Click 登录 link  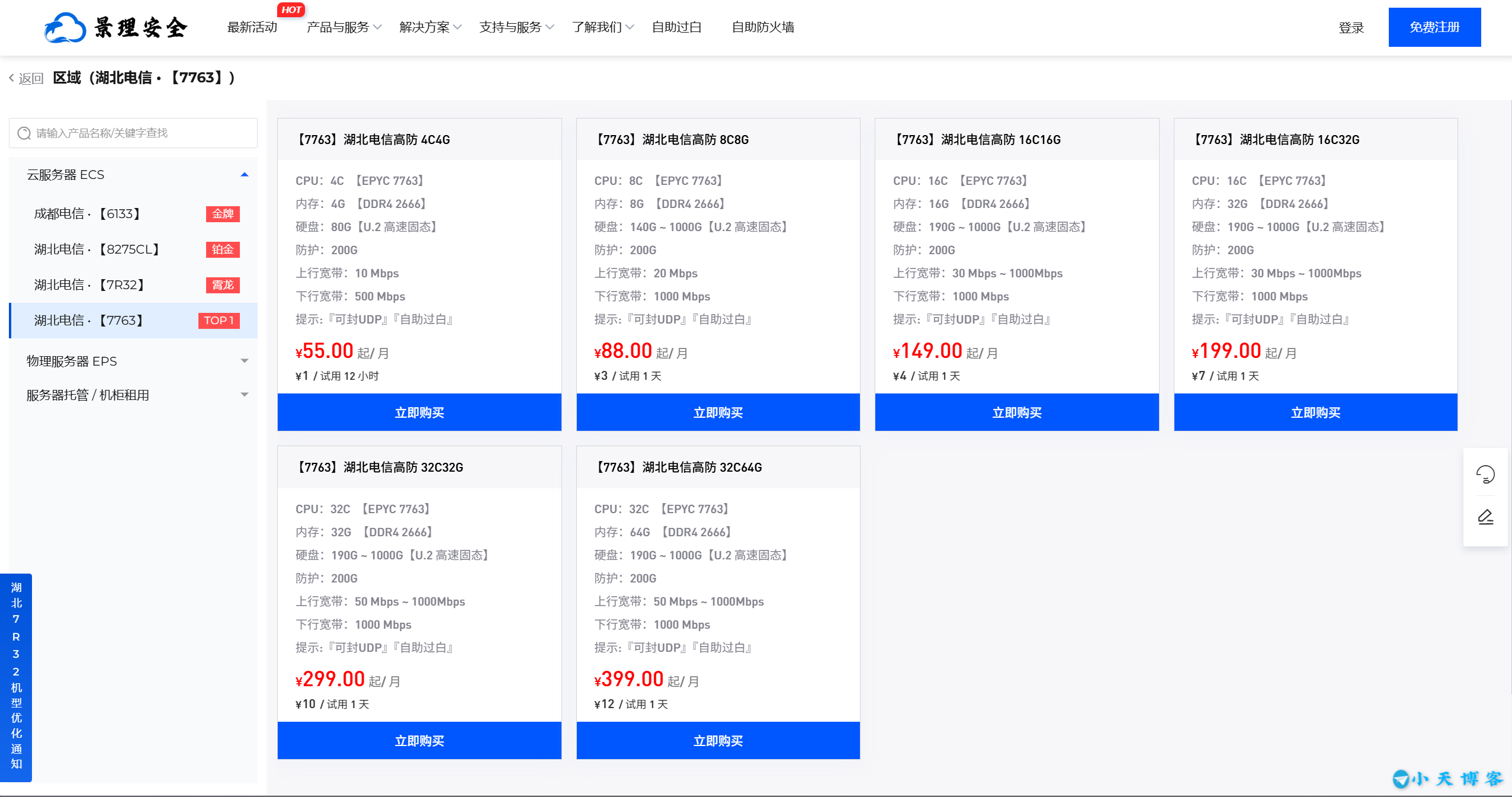[1351, 28]
